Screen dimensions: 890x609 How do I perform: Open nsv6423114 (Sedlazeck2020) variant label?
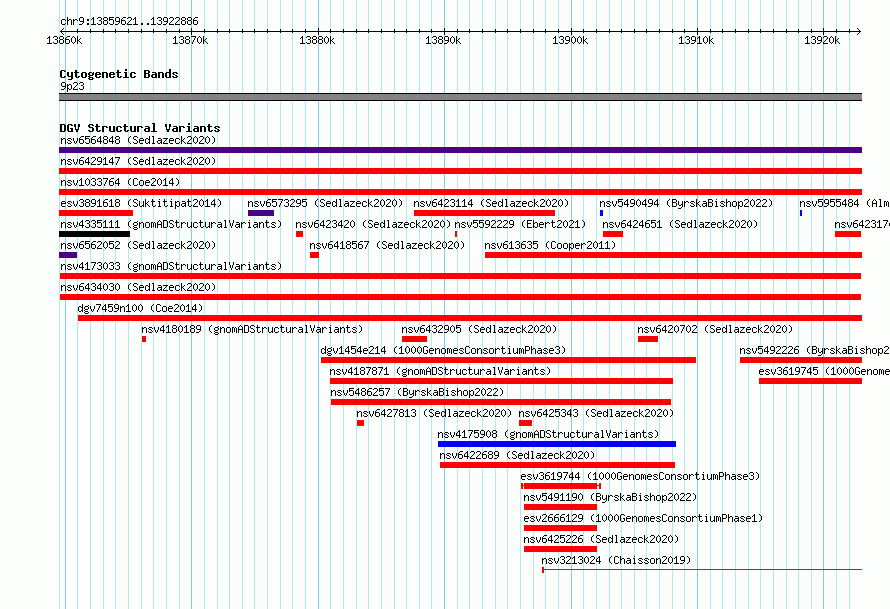coord(492,203)
